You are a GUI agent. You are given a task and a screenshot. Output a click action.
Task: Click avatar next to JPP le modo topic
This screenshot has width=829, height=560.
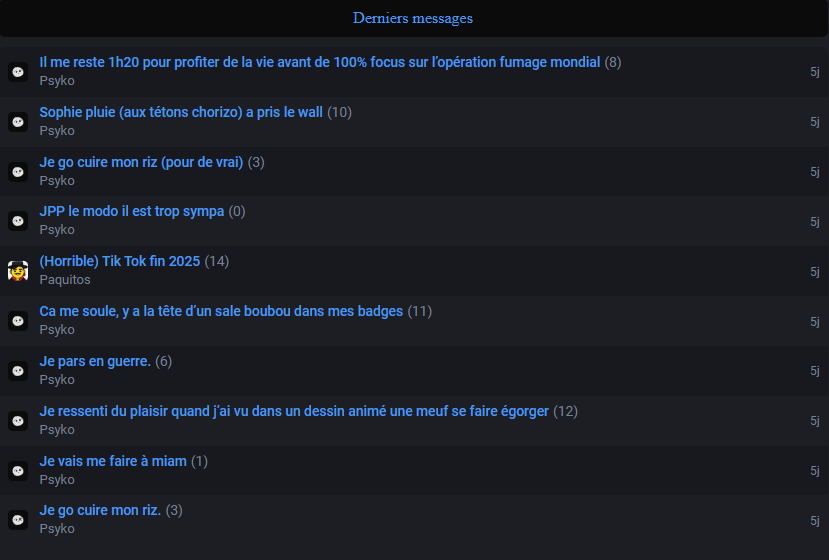click(x=18, y=221)
